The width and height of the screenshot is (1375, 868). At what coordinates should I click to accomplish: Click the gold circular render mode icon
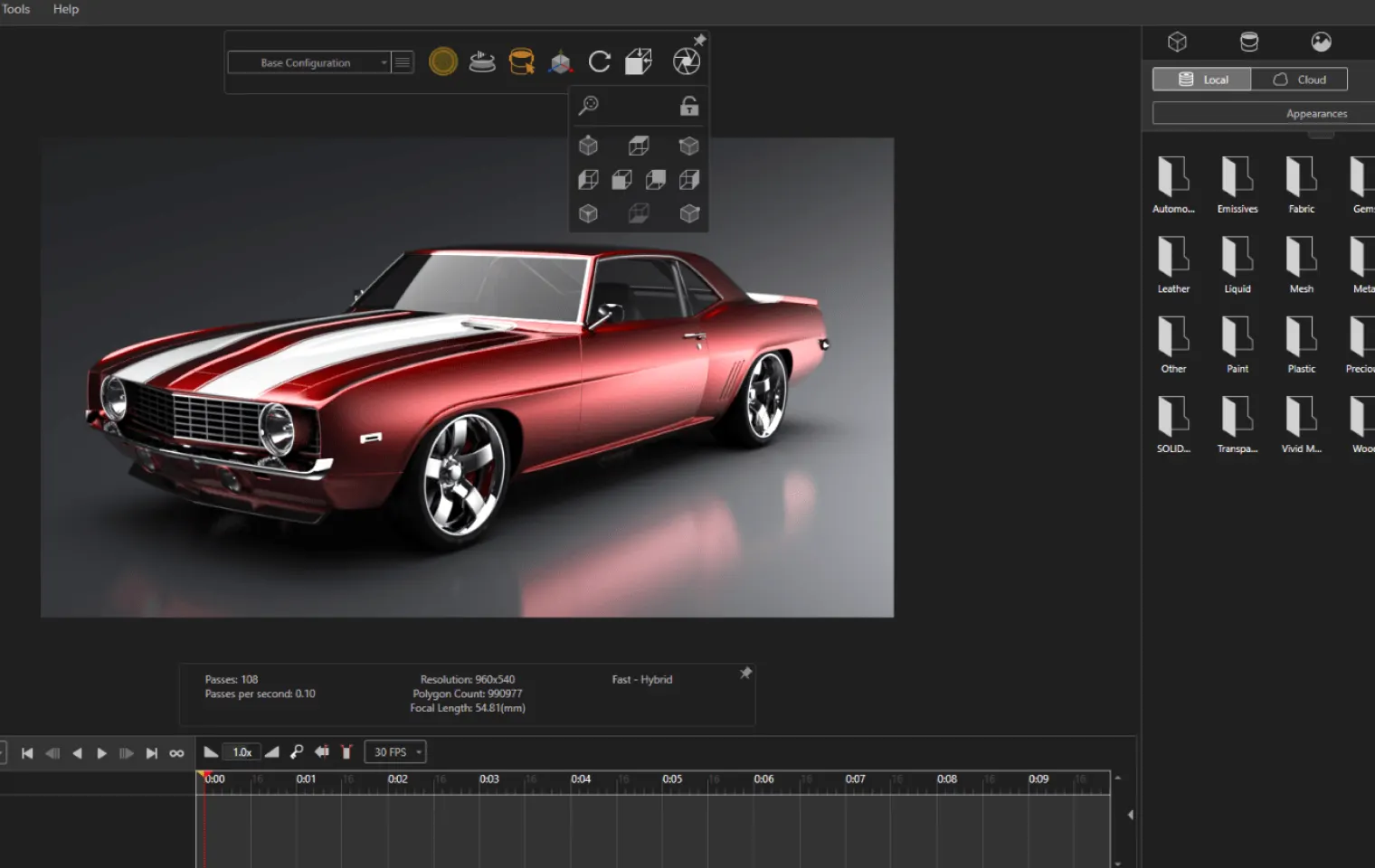point(443,61)
